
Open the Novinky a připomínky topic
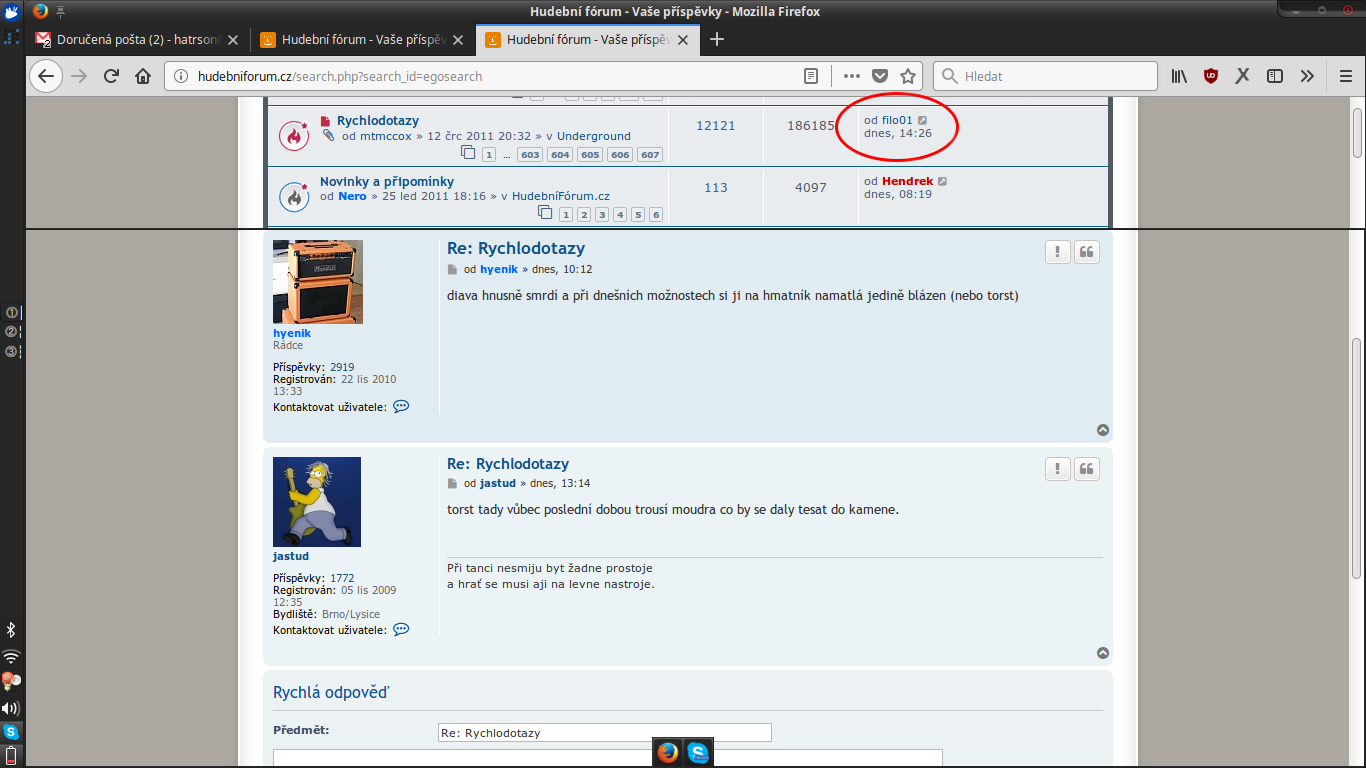coord(387,182)
